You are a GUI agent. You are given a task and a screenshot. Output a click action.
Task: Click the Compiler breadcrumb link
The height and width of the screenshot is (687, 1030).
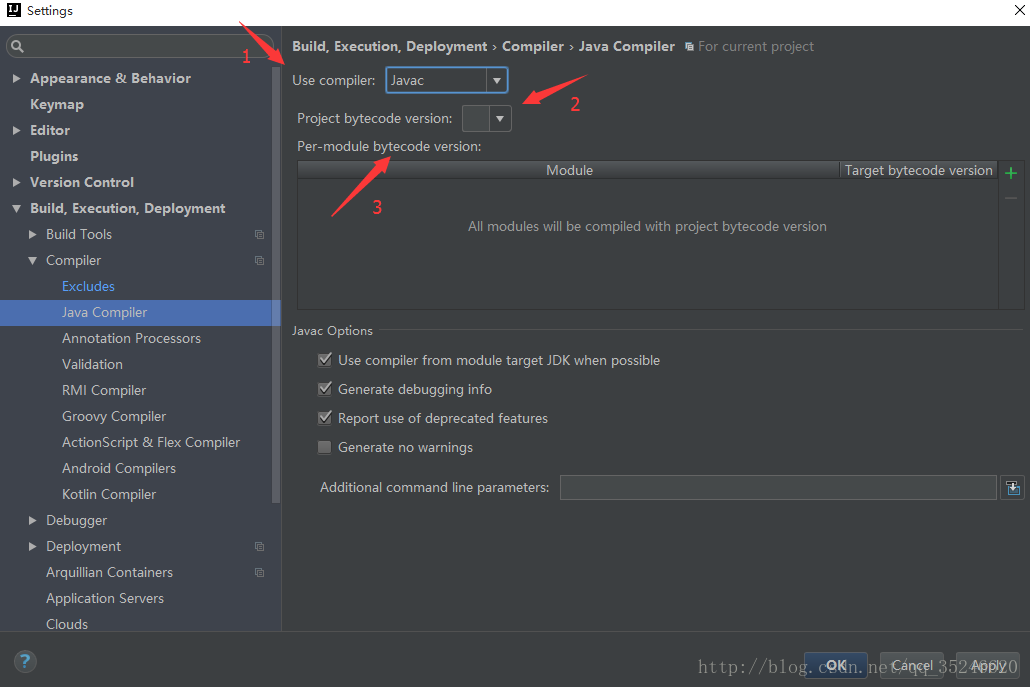coord(533,46)
